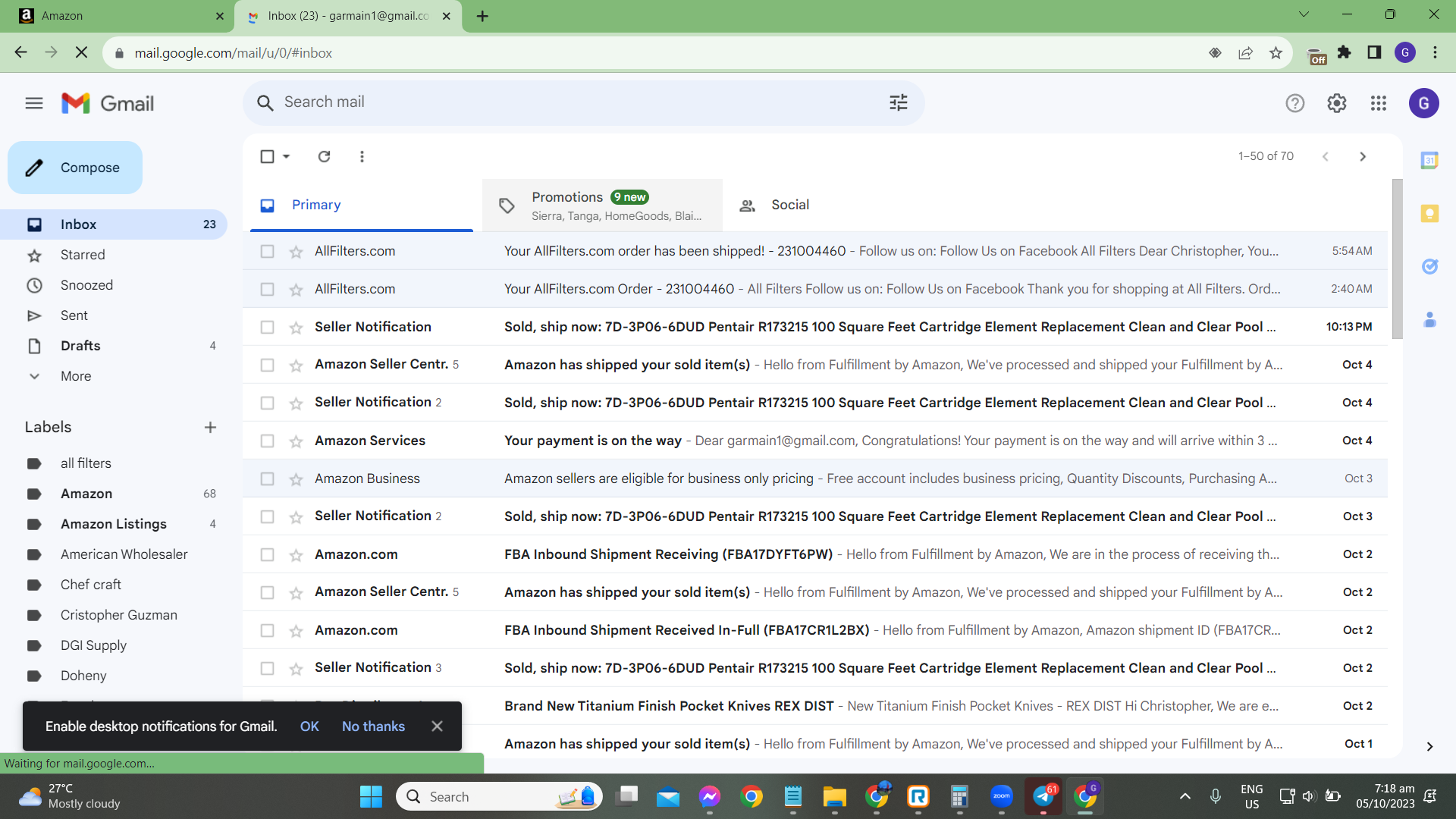
Task: Open Chrome tab search dropdown arrow
Action: click(x=1304, y=14)
